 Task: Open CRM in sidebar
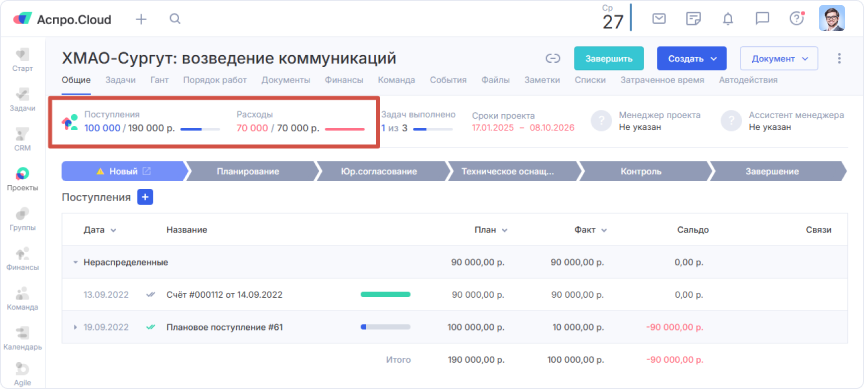coord(22,140)
